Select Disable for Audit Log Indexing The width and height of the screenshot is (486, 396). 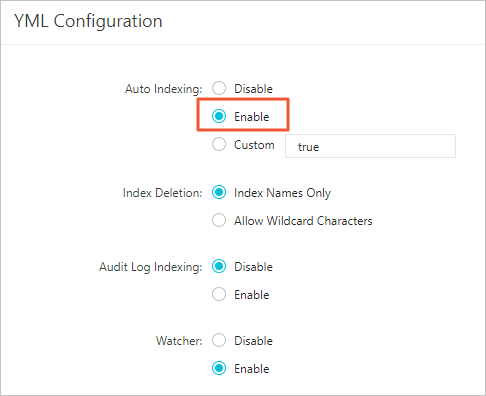pos(219,266)
